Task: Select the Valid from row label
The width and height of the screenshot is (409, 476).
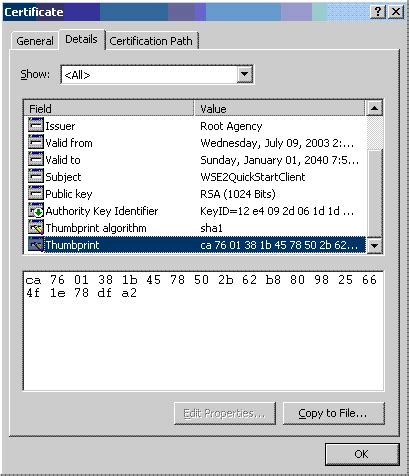Action: pyautogui.click(x=69, y=143)
